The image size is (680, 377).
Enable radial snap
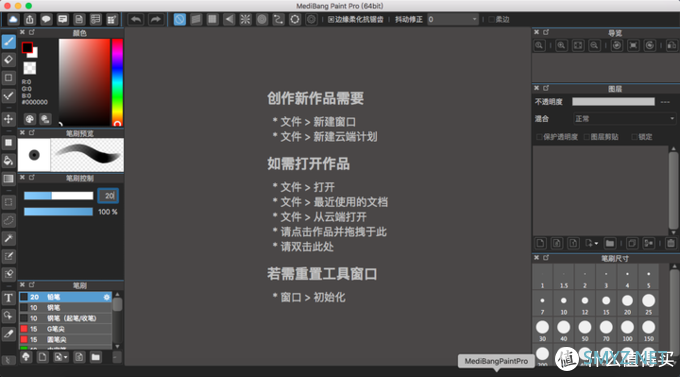[245, 20]
